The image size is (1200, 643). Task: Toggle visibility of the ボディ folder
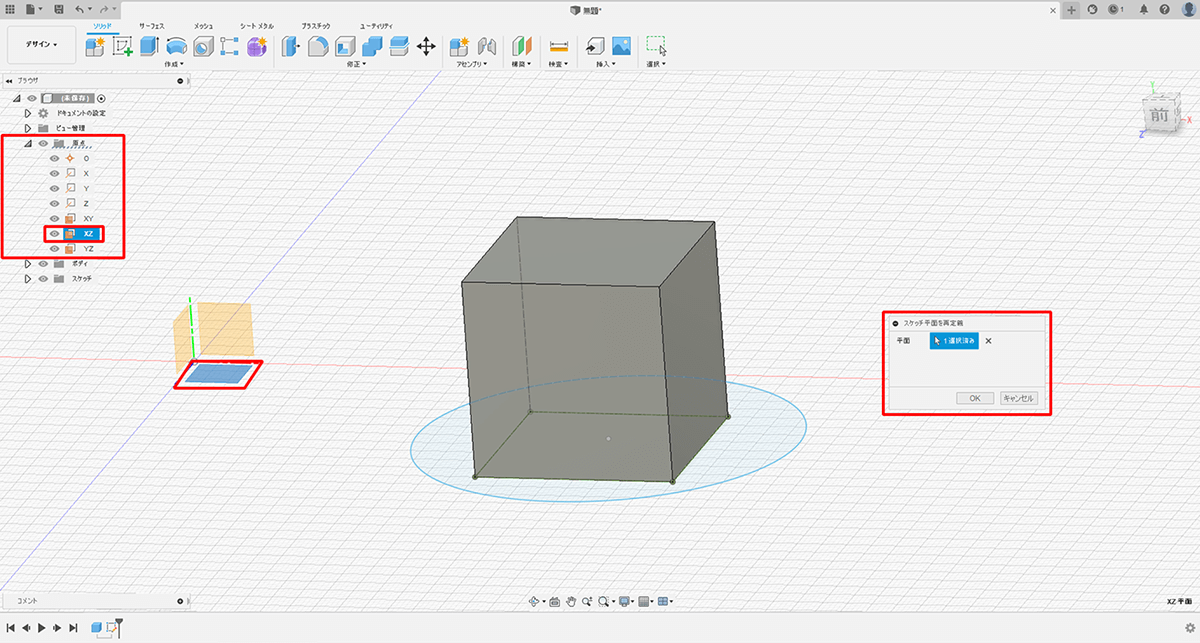(43, 263)
